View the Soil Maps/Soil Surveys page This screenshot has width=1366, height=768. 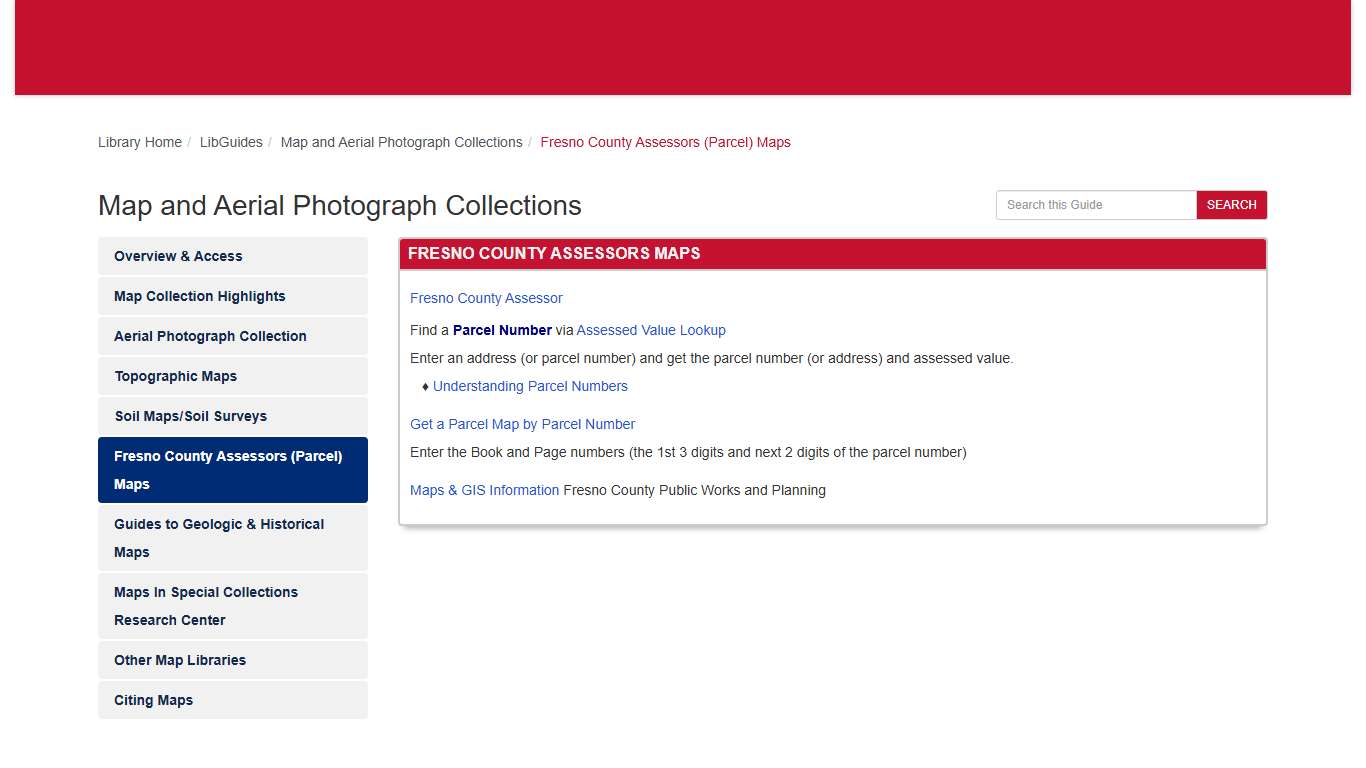click(x=190, y=416)
